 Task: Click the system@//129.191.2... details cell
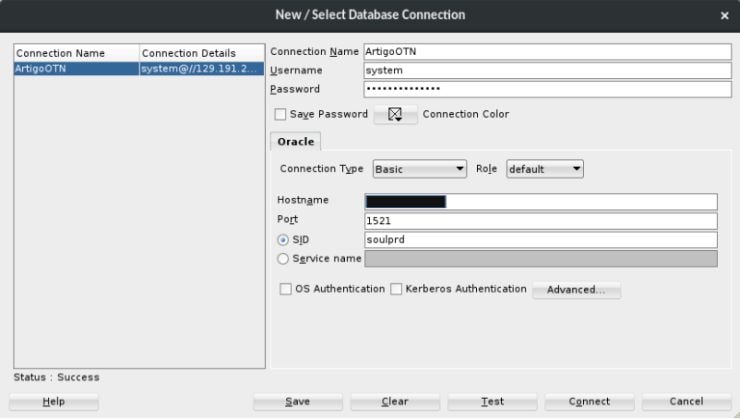(x=202, y=69)
